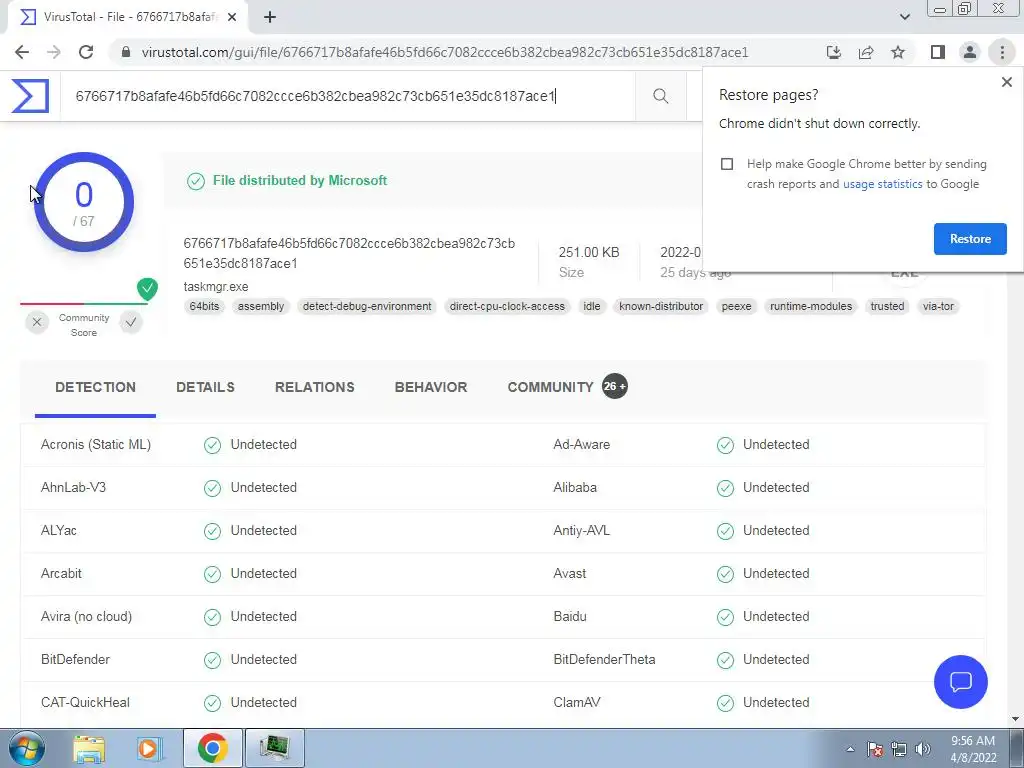1024x768 pixels.
Task: Click the peexe tag
Action: click(x=736, y=306)
